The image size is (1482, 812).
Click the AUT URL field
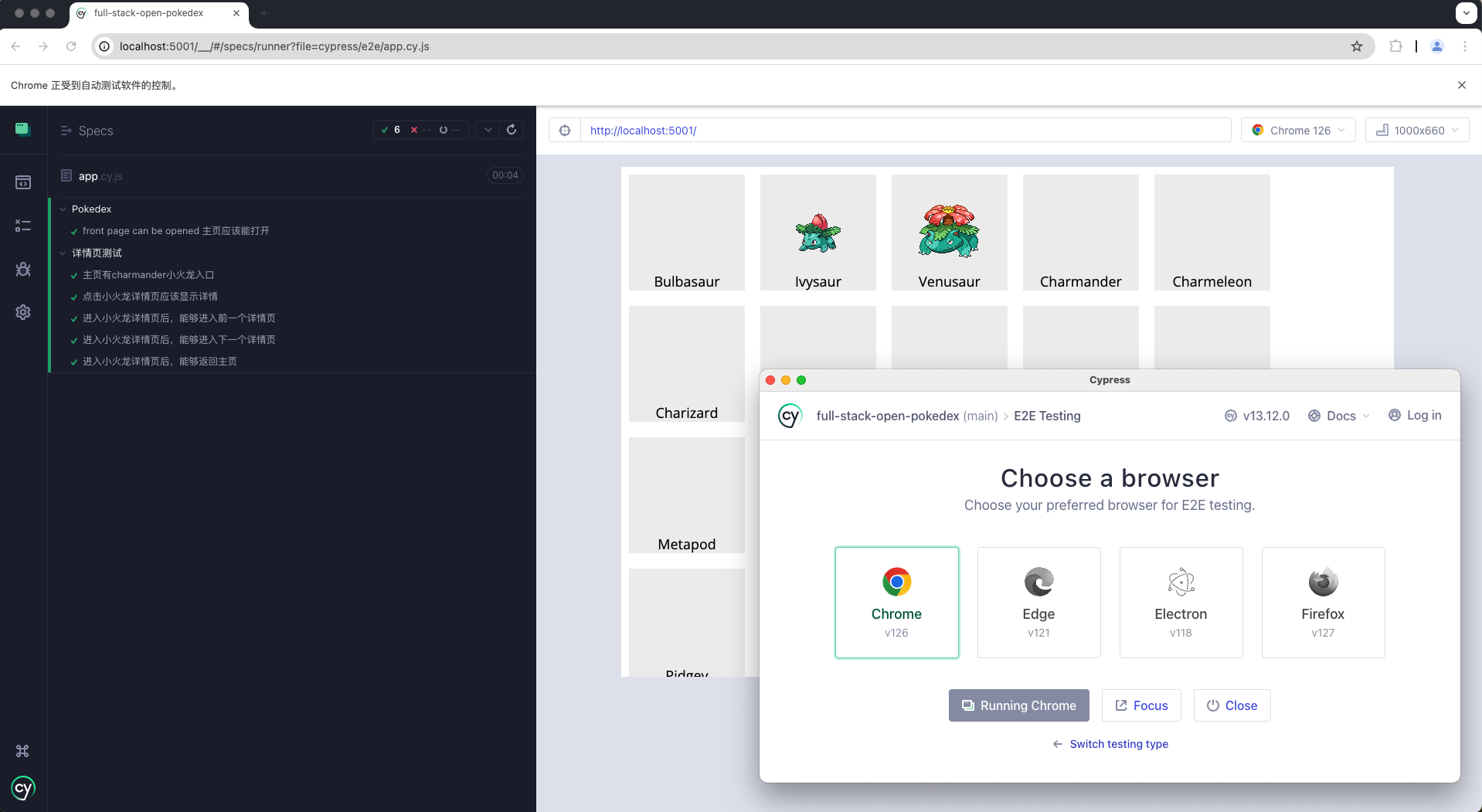pos(905,131)
